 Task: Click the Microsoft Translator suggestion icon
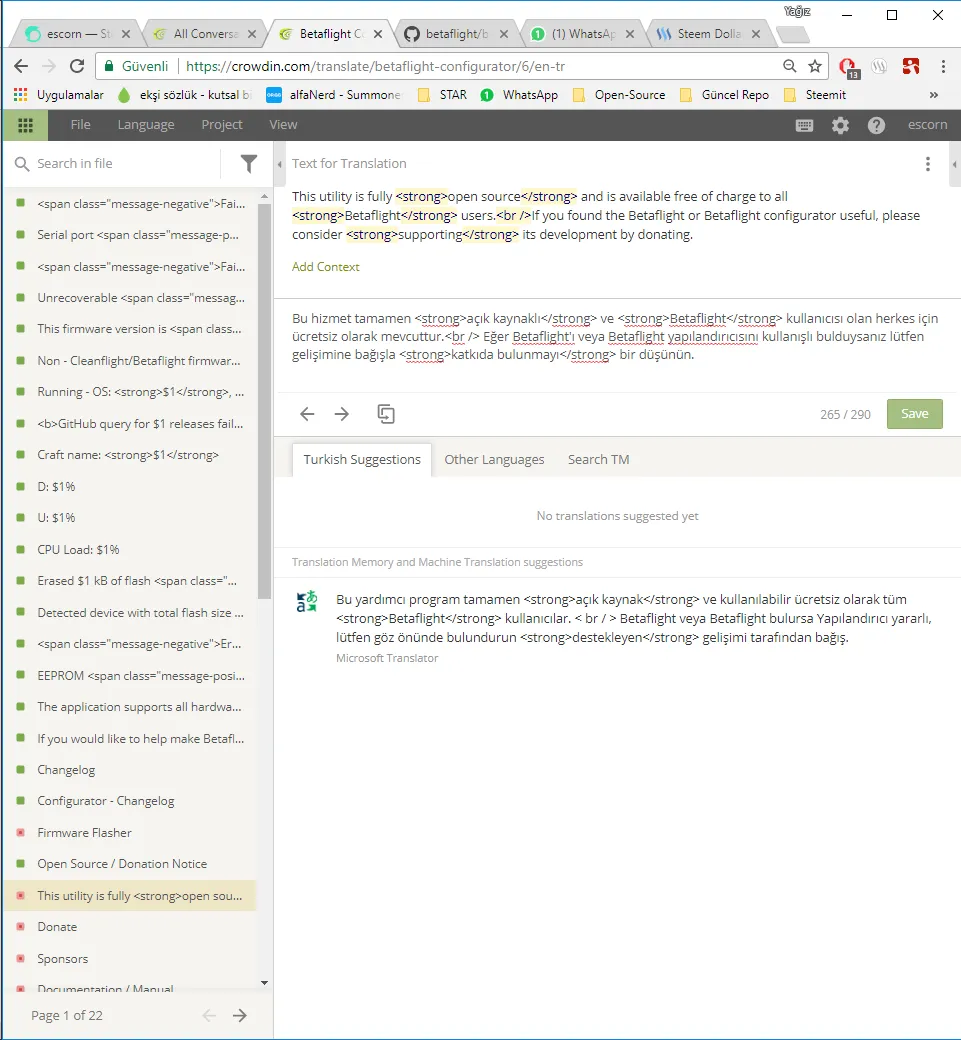click(x=306, y=602)
